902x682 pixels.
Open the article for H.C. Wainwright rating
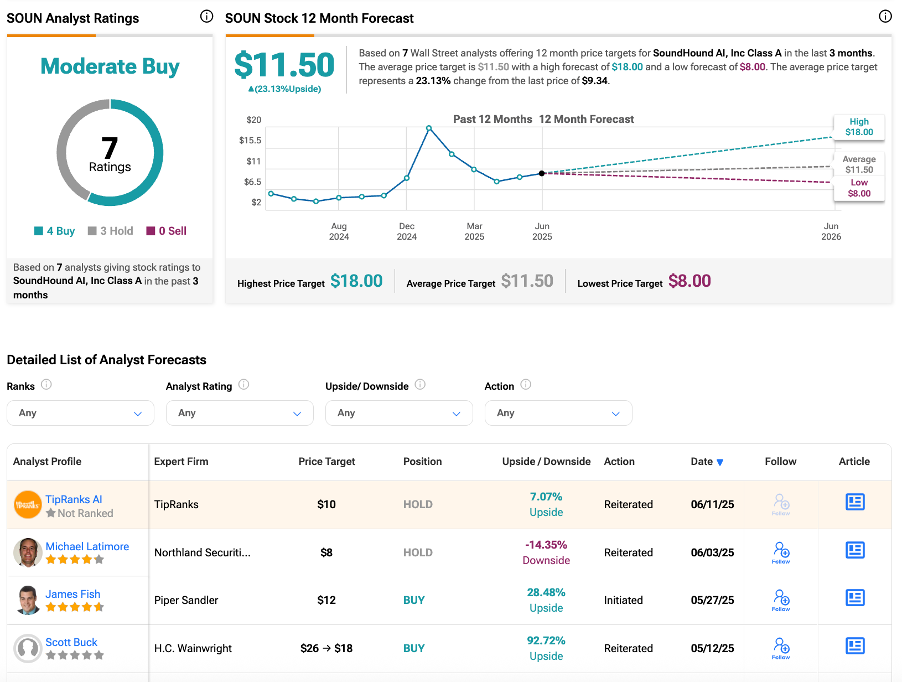pyautogui.click(x=855, y=646)
